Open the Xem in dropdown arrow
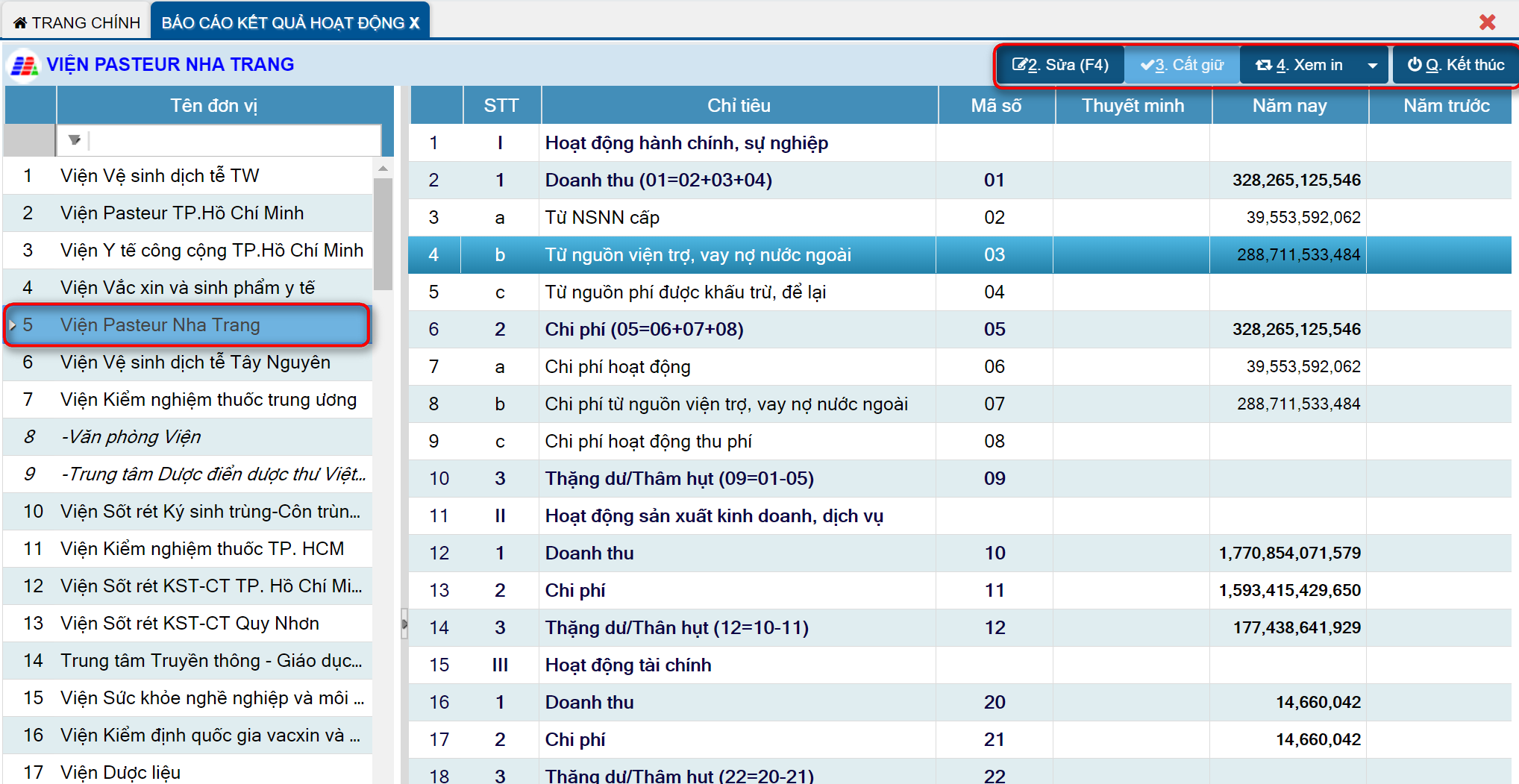 [1372, 66]
